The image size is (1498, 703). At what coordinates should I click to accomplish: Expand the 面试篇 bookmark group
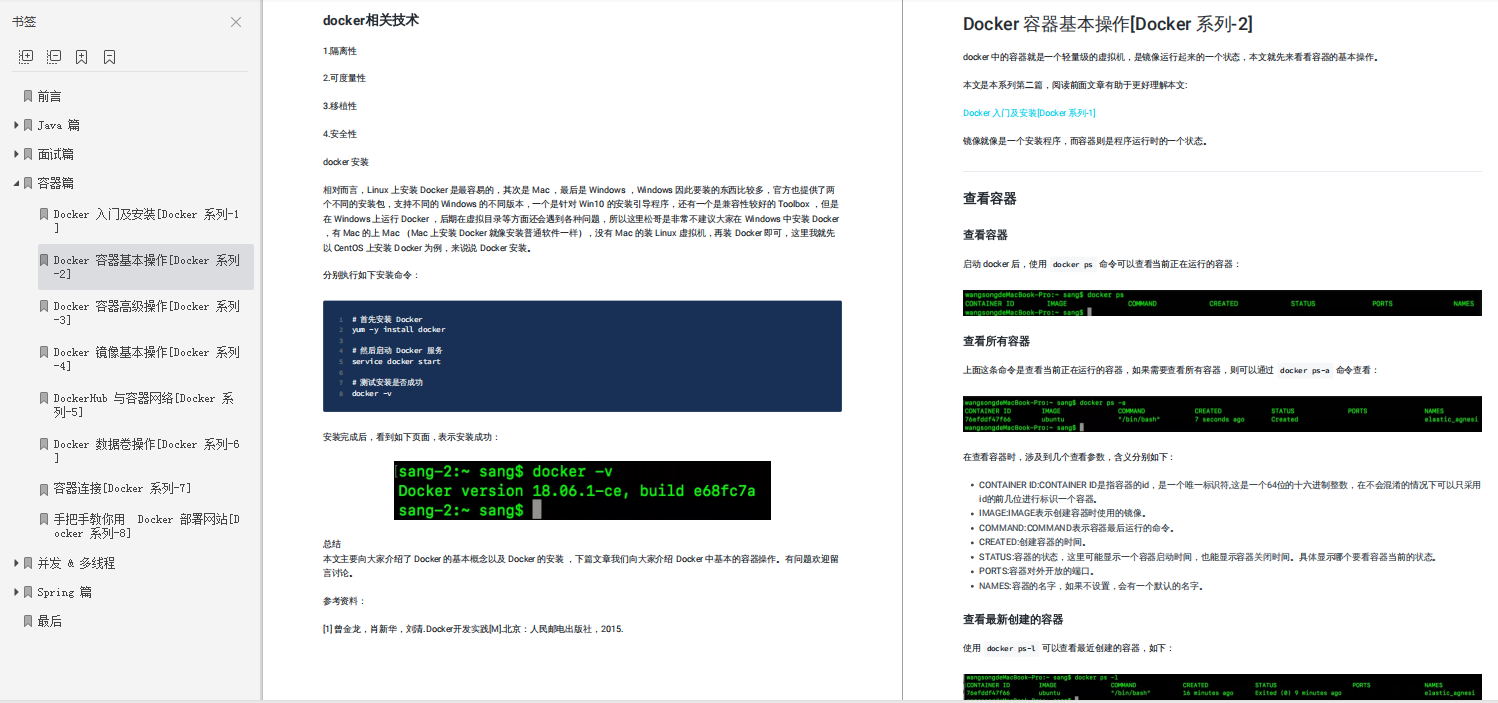[16, 154]
